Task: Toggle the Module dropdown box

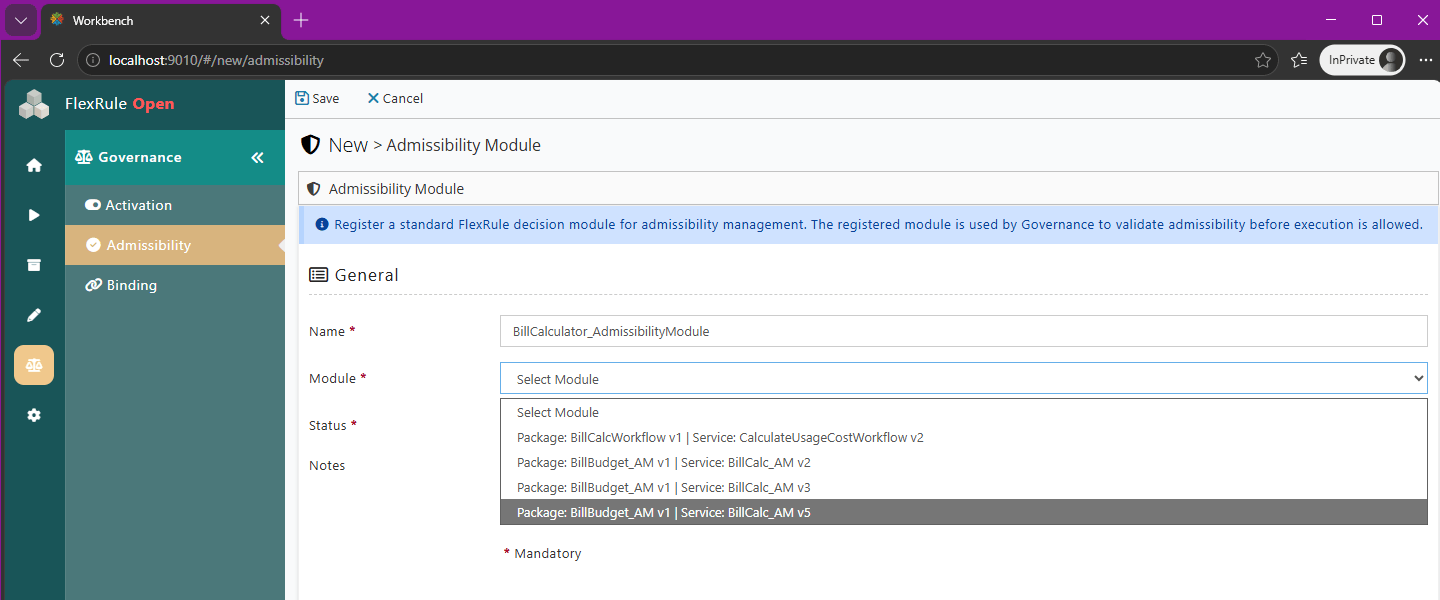Action: [x=964, y=378]
